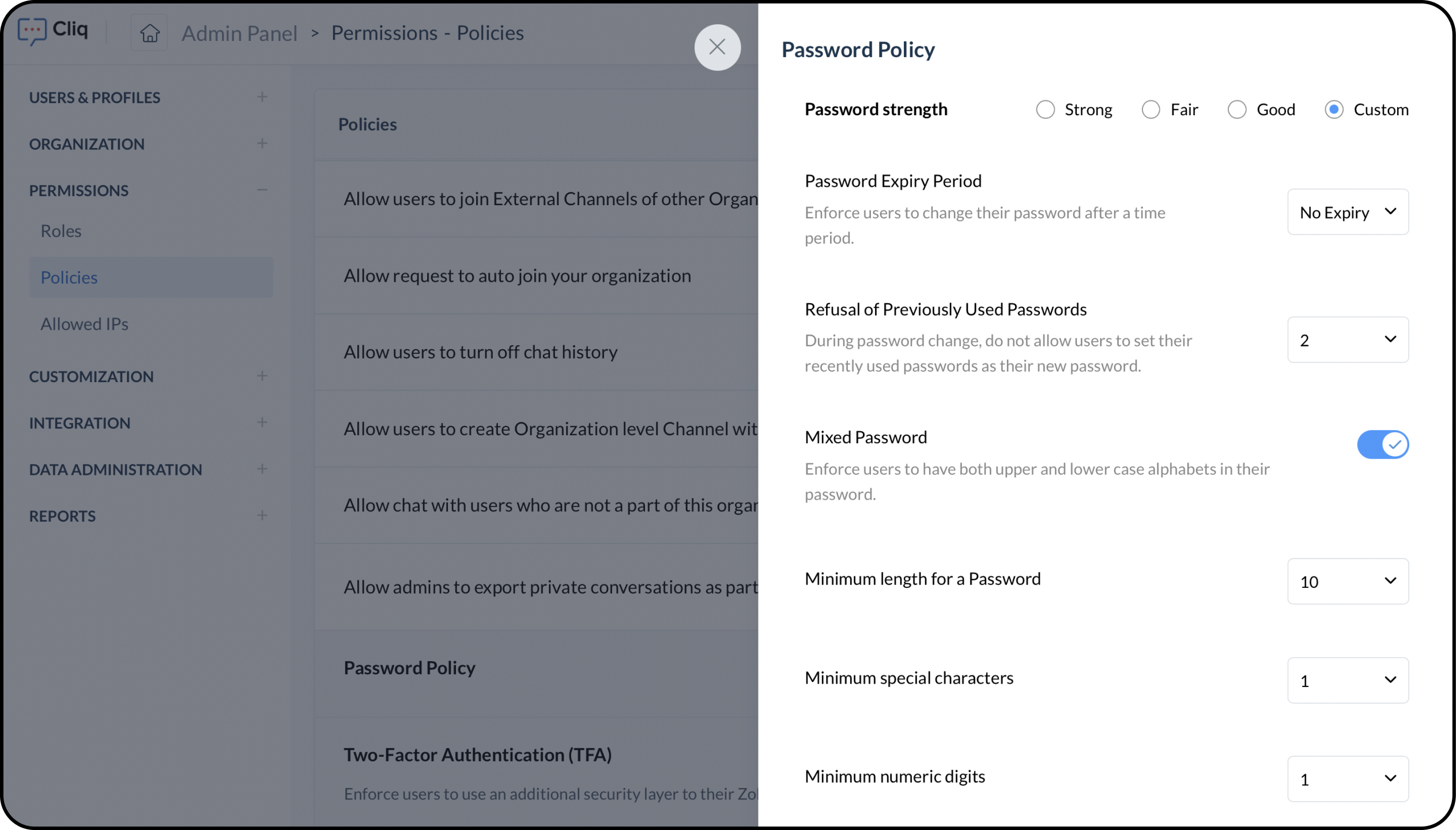Expand Reports section plus icon
This screenshot has height=830, width=1456.
pyautogui.click(x=262, y=515)
